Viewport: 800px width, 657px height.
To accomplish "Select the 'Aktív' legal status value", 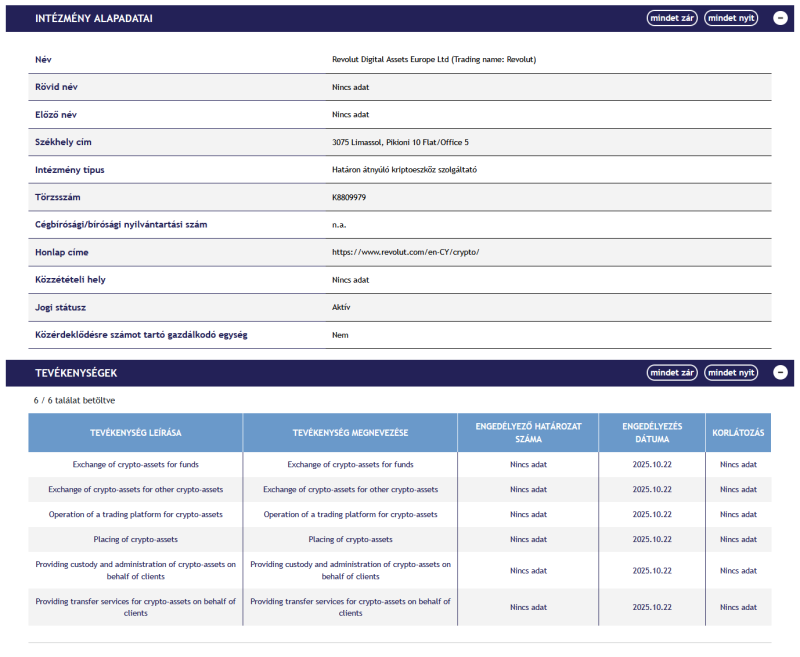I will click(x=341, y=307).
